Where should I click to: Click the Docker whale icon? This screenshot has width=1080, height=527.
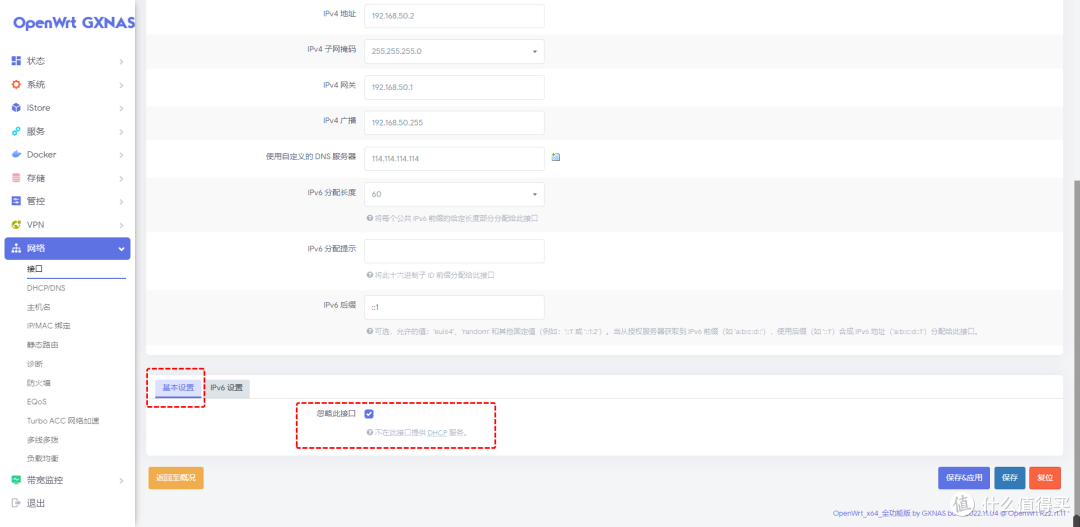pyautogui.click(x=17, y=154)
